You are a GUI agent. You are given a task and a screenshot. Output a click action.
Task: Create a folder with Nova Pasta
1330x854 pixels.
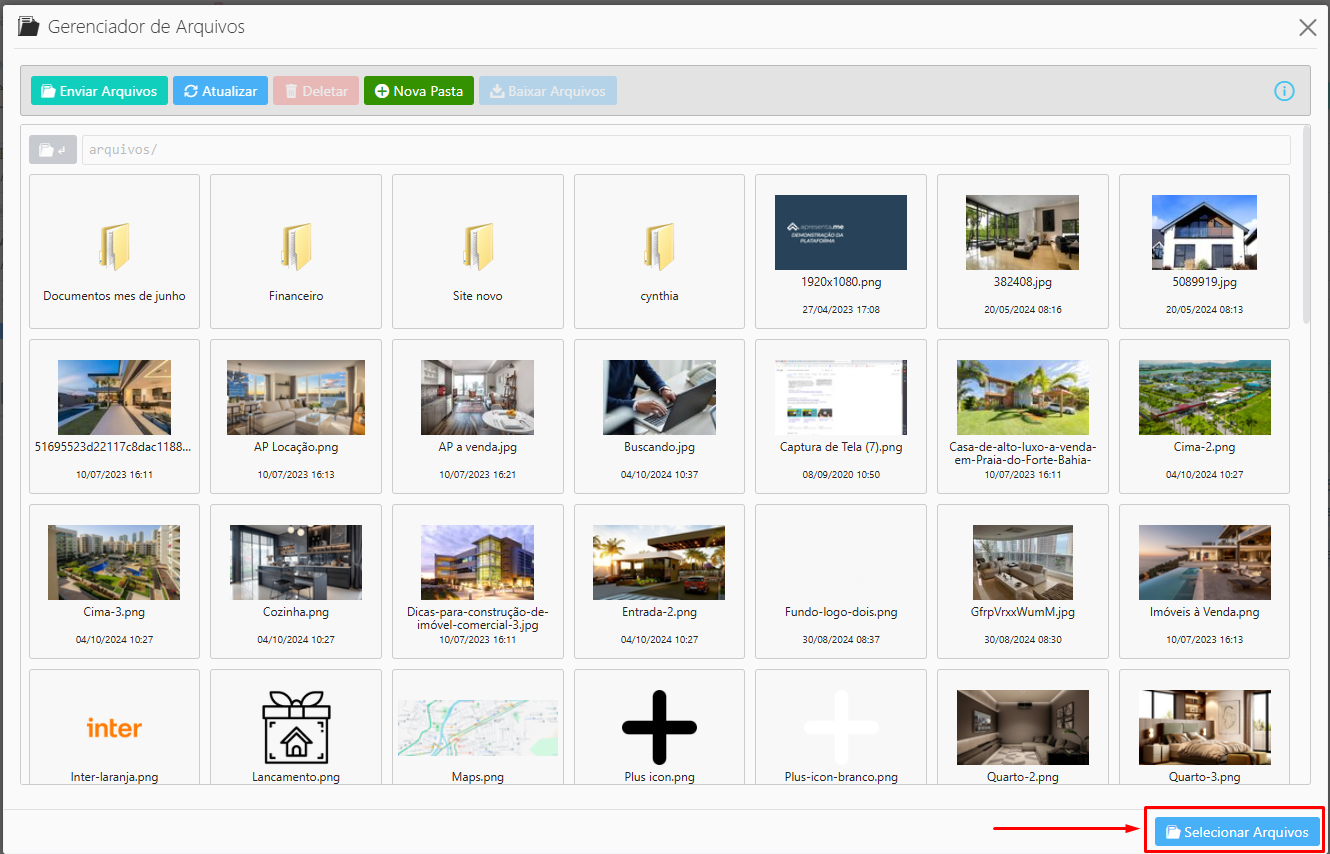(418, 91)
